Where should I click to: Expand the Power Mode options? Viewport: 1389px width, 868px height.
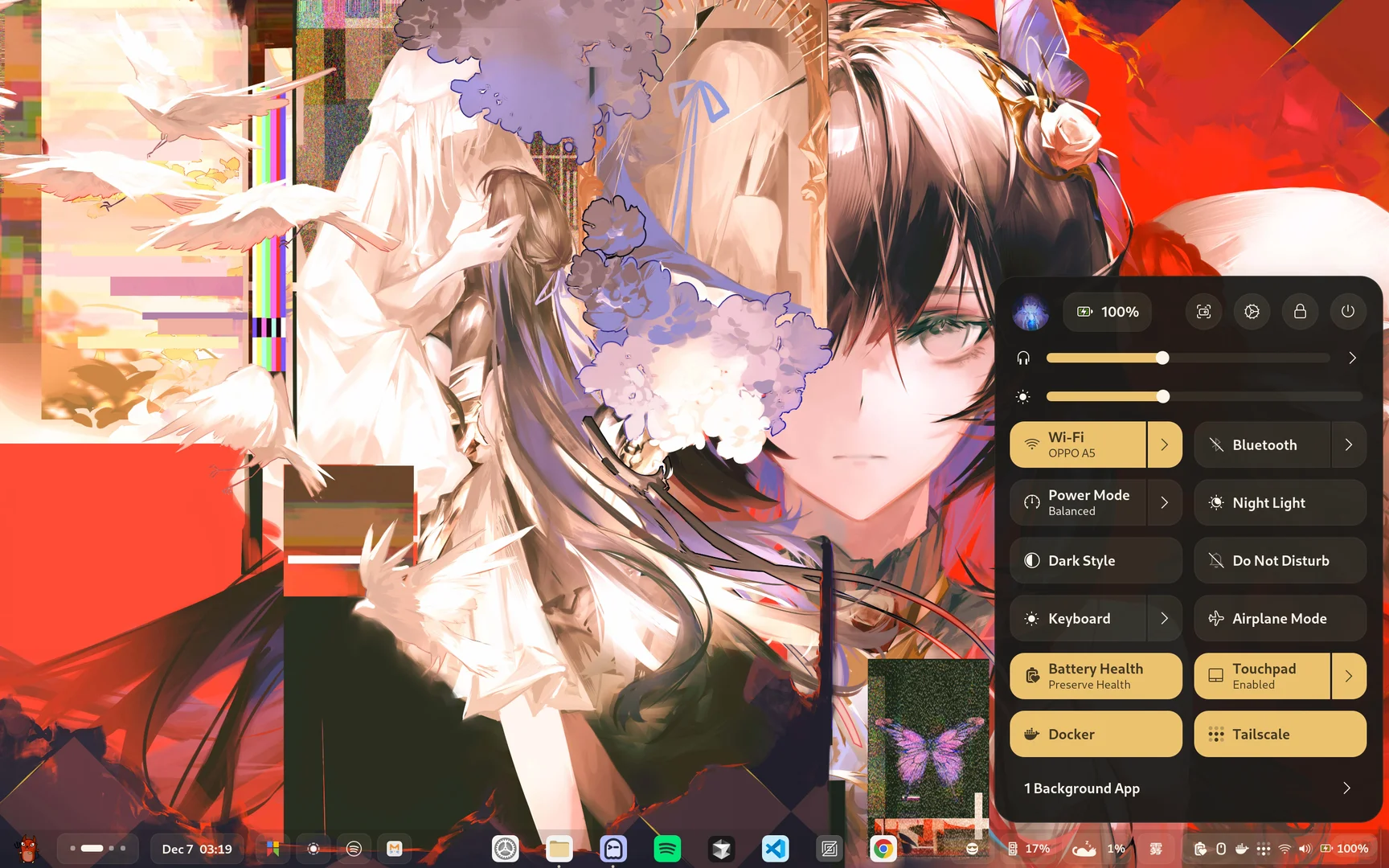1164,502
